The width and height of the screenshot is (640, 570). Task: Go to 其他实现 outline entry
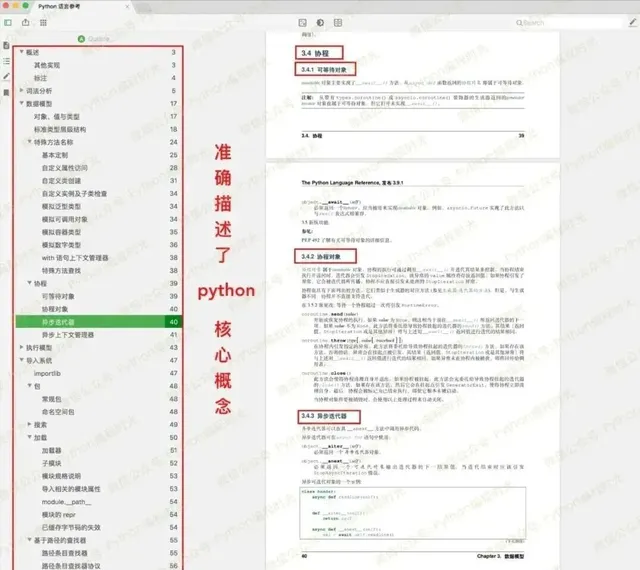[47, 65]
